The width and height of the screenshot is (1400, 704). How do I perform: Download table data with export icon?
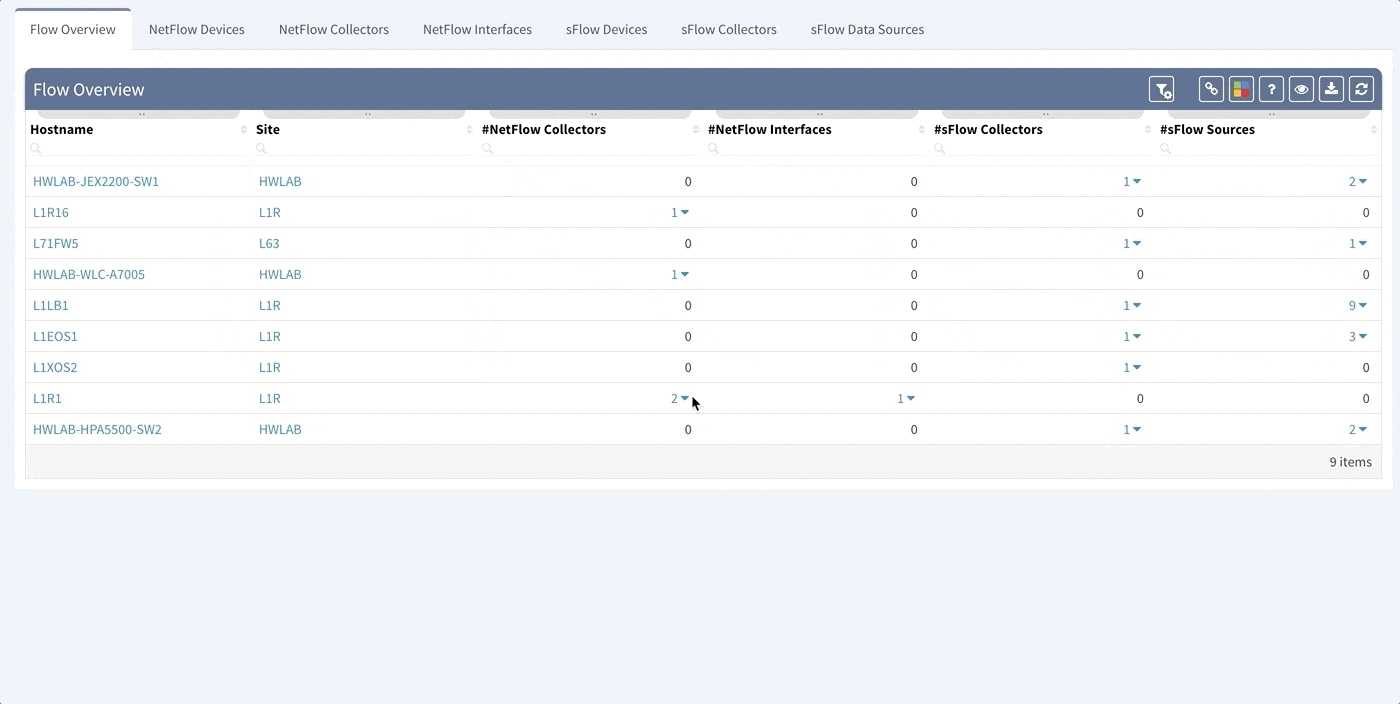(x=1331, y=89)
